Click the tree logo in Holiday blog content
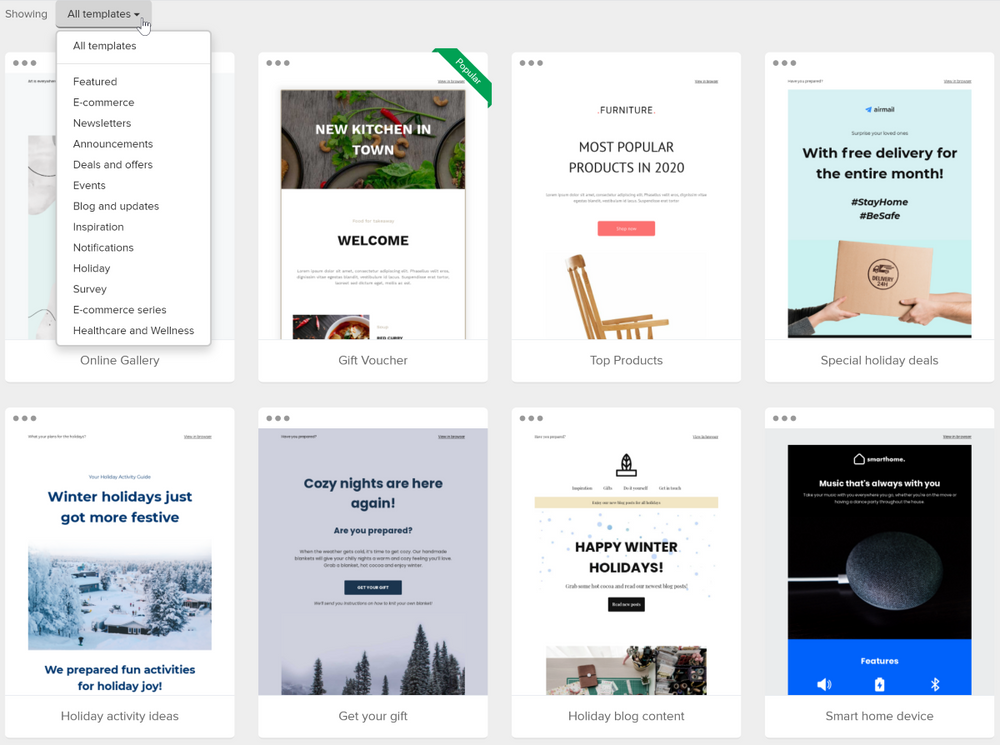1000x745 pixels. coord(625,463)
